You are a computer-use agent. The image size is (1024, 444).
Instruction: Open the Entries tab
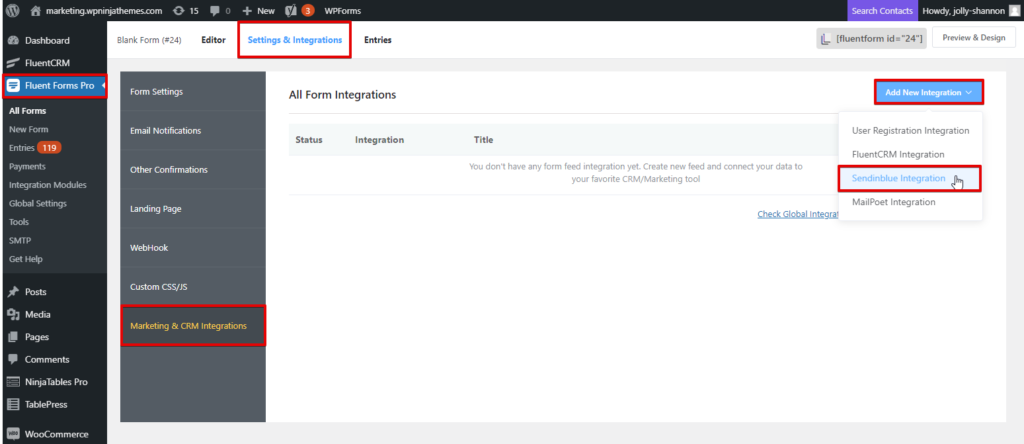pos(378,40)
